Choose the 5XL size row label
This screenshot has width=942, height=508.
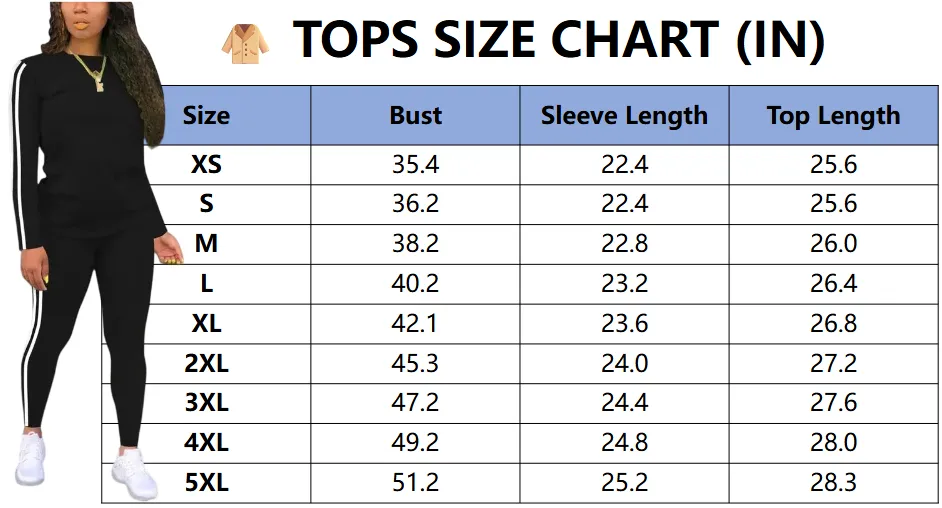(206, 483)
